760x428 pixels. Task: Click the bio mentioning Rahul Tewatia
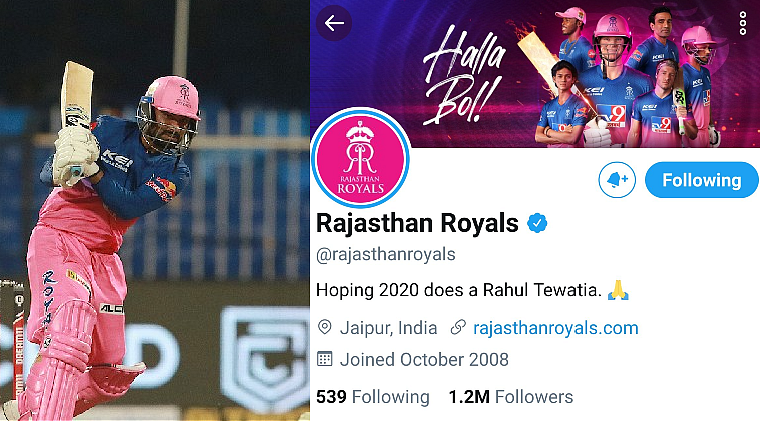click(473, 290)
